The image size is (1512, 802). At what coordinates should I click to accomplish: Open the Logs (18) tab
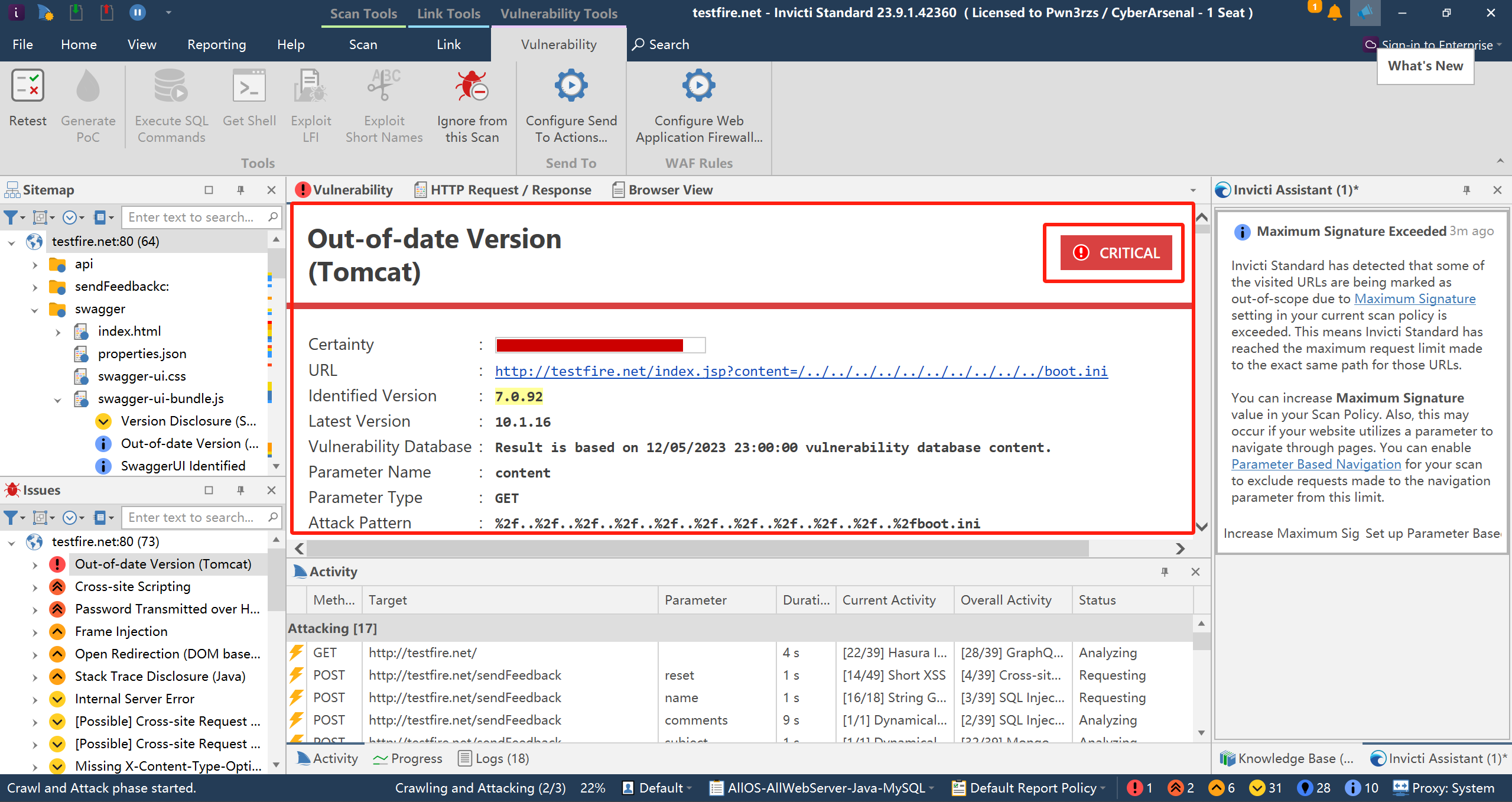tap(493, 758)
